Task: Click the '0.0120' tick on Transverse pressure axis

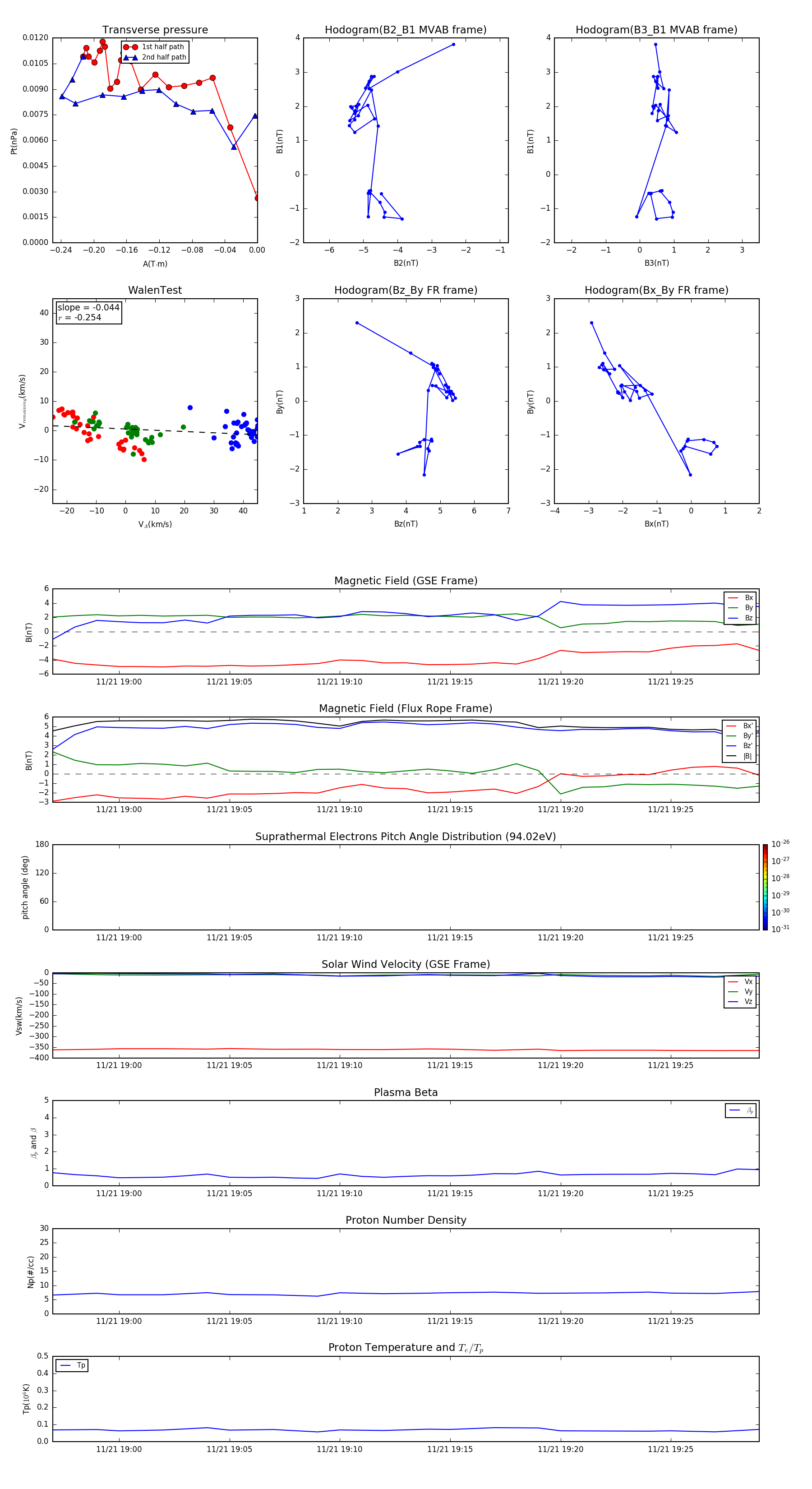Action: tap(35, 37)
